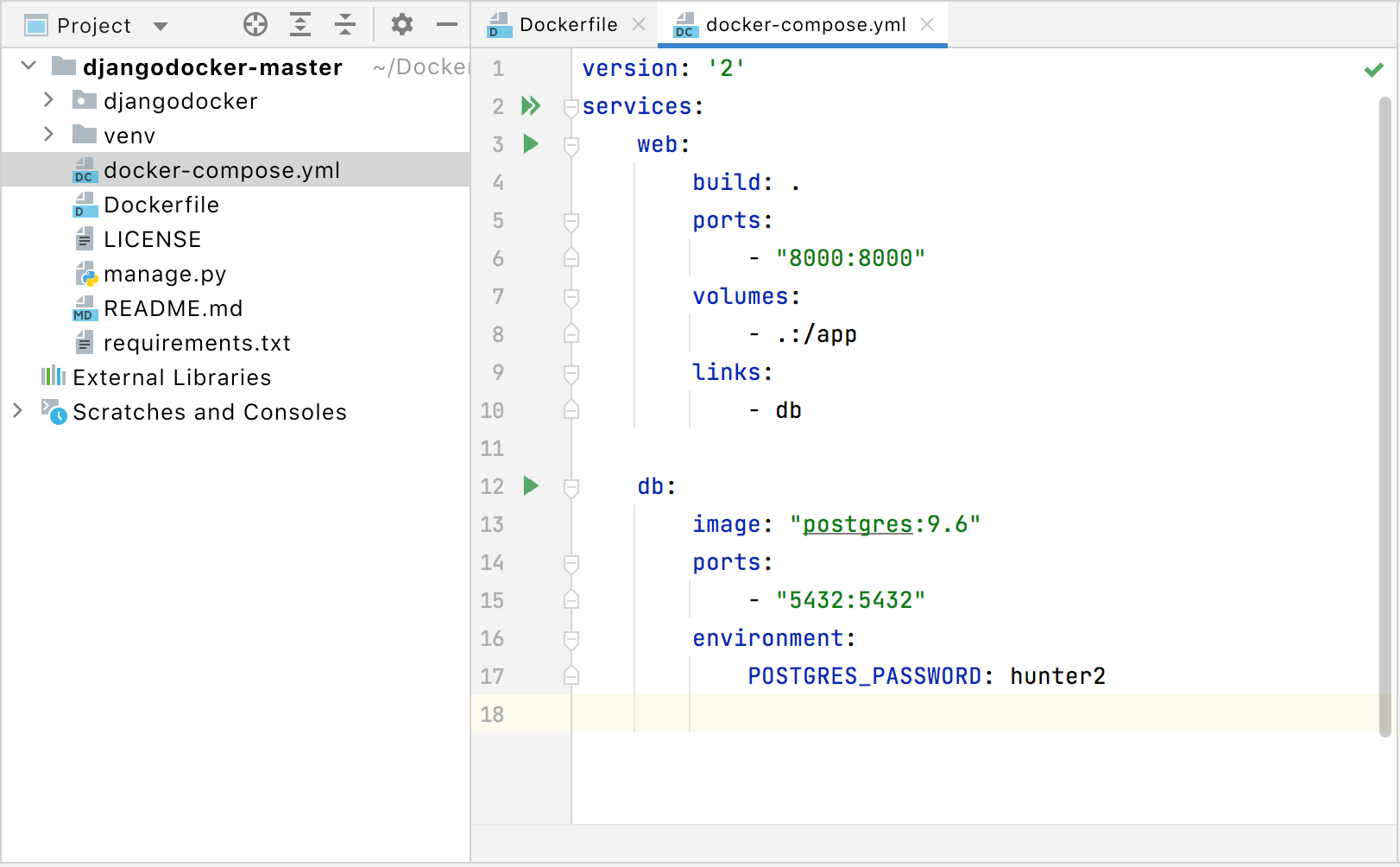Click the green inspection checkmark
Screen dimensions: 1400x867
click(x=1373, y=69)
